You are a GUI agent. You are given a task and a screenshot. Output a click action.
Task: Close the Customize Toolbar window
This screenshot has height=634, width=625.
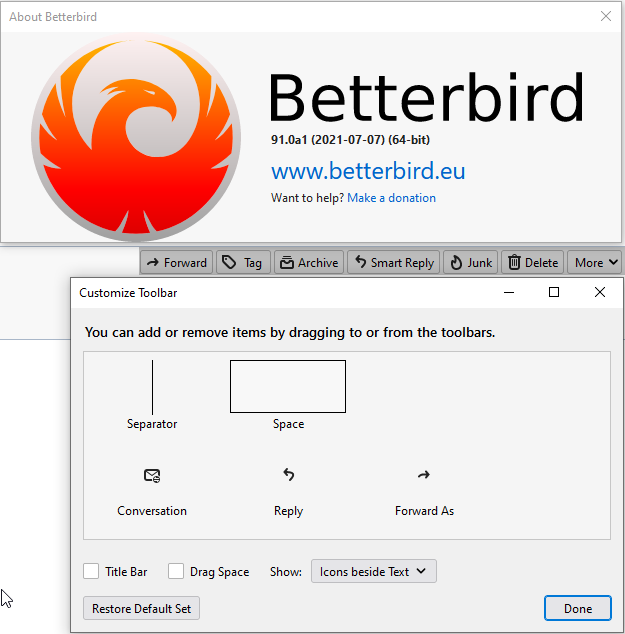(x=600, y=292)
